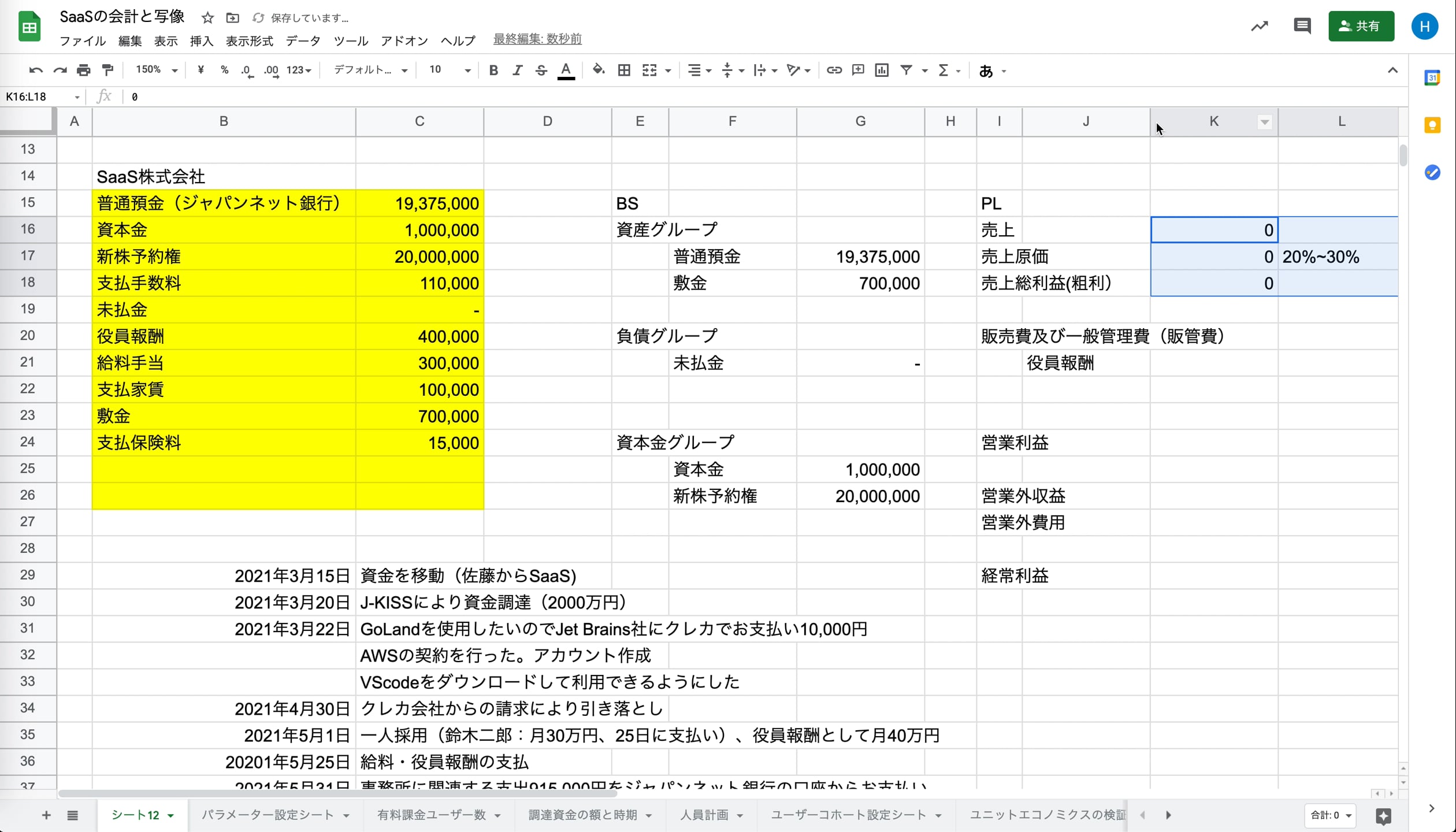
Task: Toggle strikethrough formatting
Action: click(541, 70)
